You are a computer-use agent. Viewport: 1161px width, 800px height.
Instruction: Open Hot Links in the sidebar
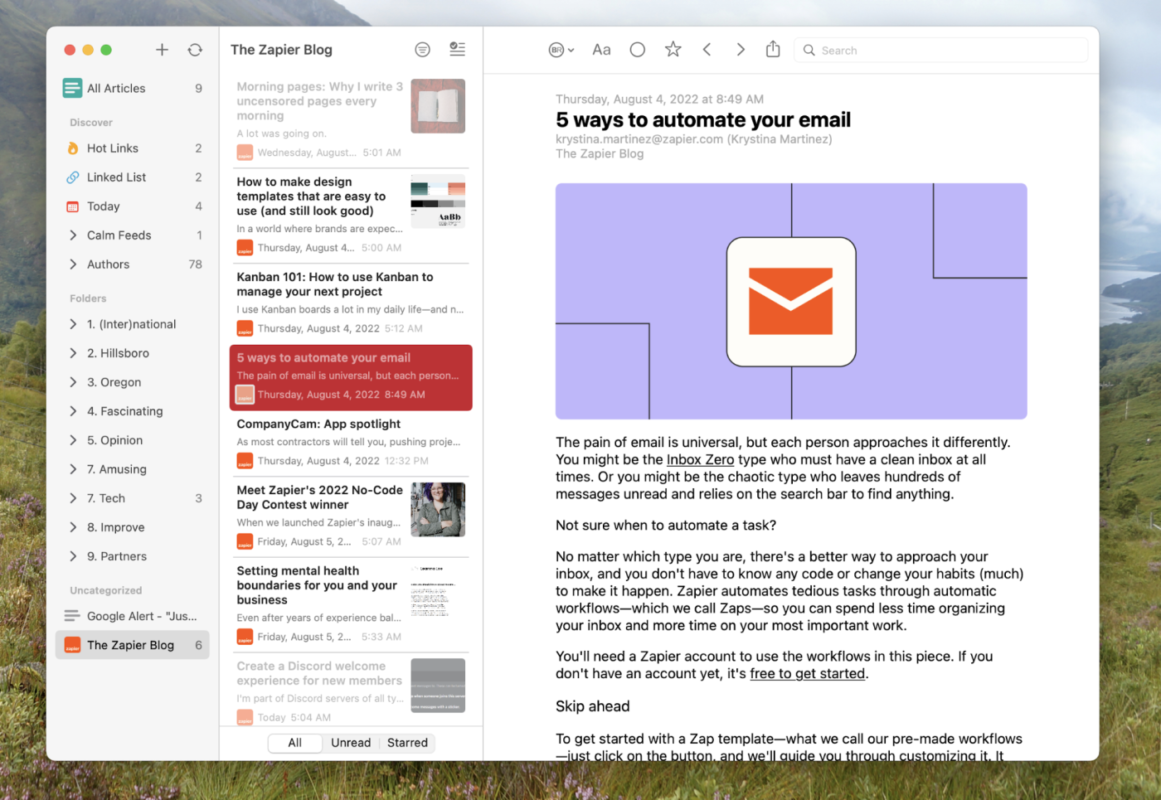click(133, 148)
